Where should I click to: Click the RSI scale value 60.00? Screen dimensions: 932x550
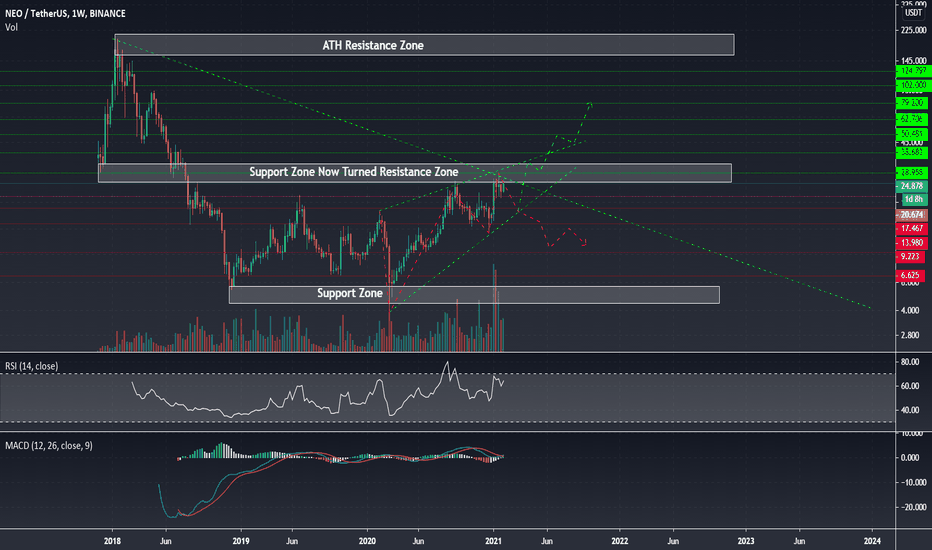(x=909, y=386)
